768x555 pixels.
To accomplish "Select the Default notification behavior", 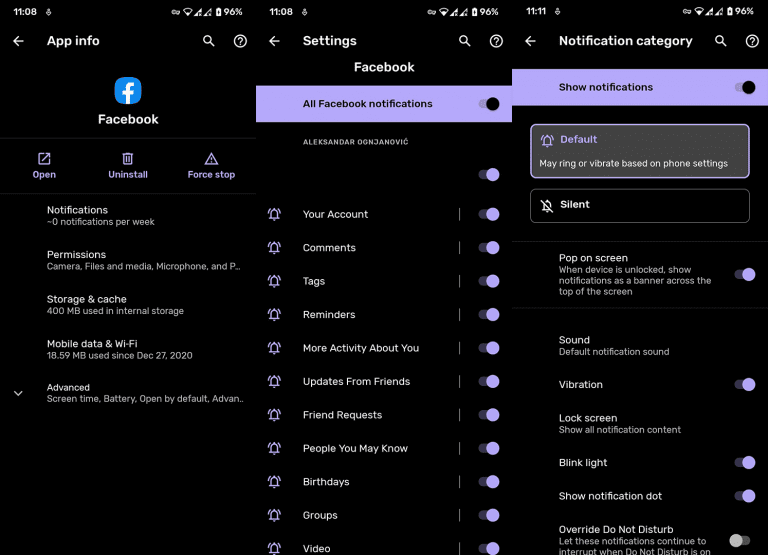I will (x=640, y=151).
